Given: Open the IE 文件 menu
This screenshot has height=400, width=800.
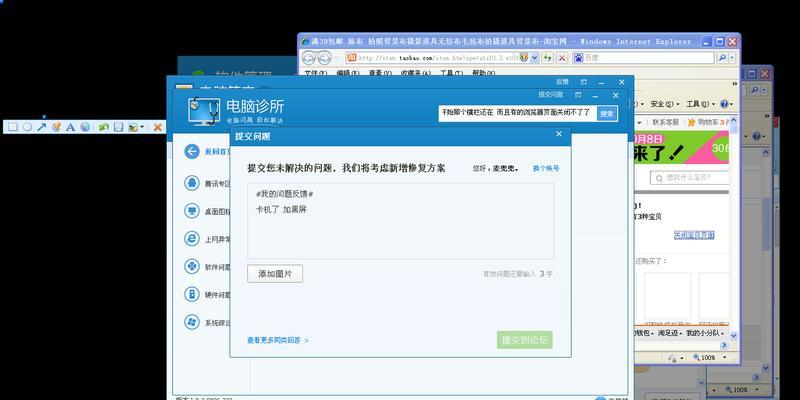Looking at the screenshot, I should tap(316, 73).
